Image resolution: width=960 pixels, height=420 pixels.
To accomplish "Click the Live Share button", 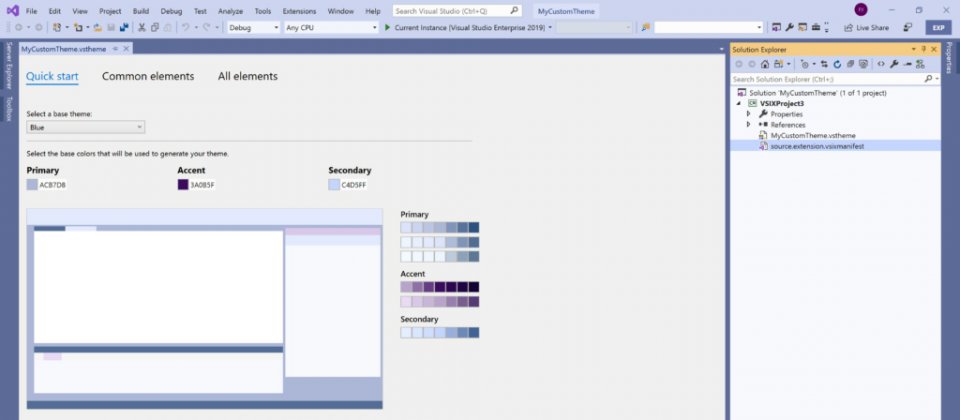I will [x=866, y=28].
